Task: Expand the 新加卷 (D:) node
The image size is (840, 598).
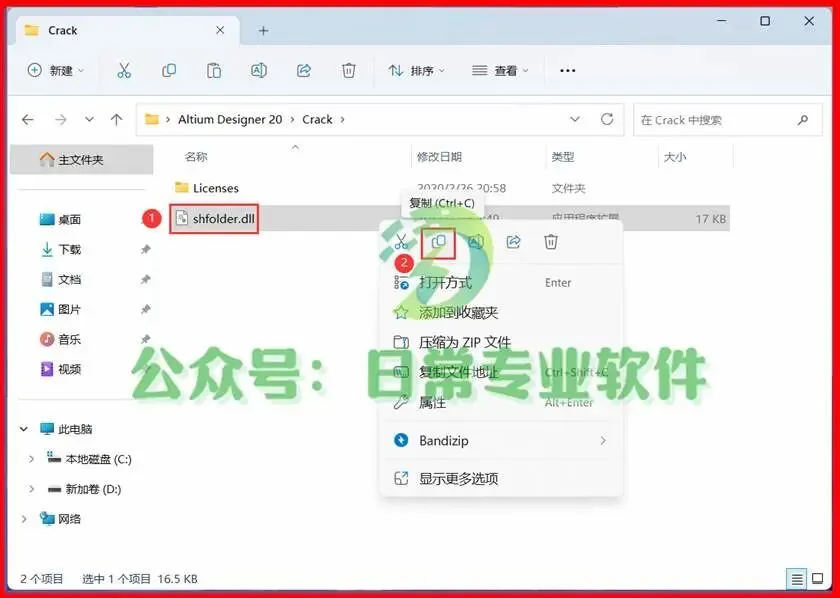Action: click(x=32, y=489)
